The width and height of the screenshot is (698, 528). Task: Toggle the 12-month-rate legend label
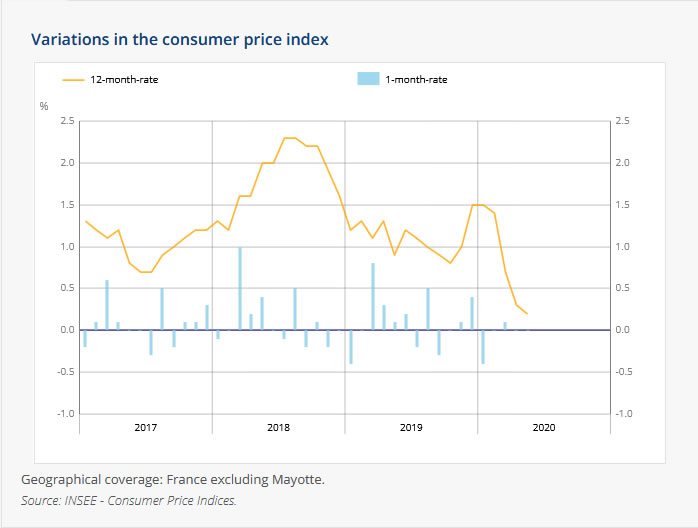(124, 80)
